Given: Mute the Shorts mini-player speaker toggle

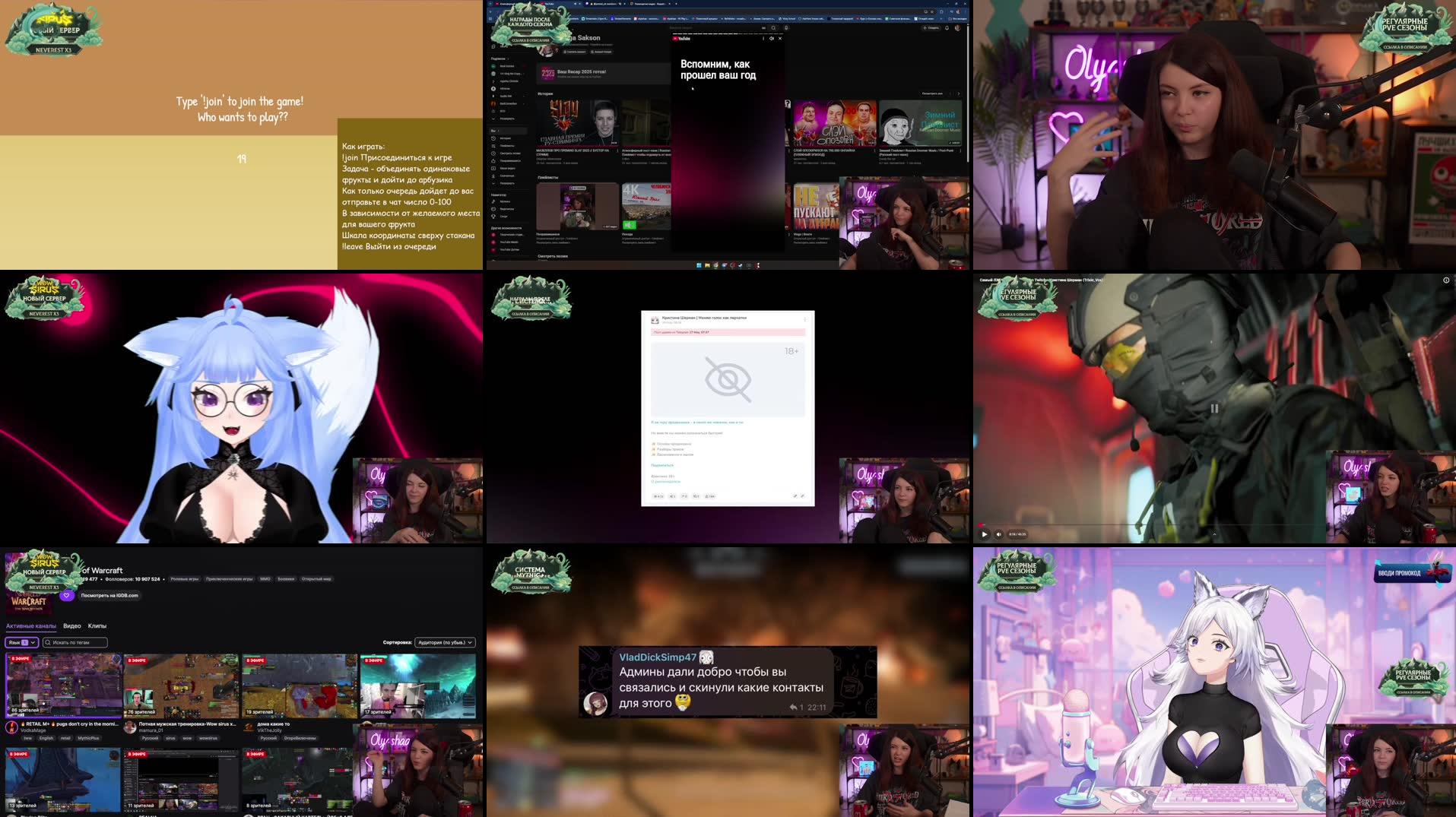Looking at the screenshot, I should 772,39.
